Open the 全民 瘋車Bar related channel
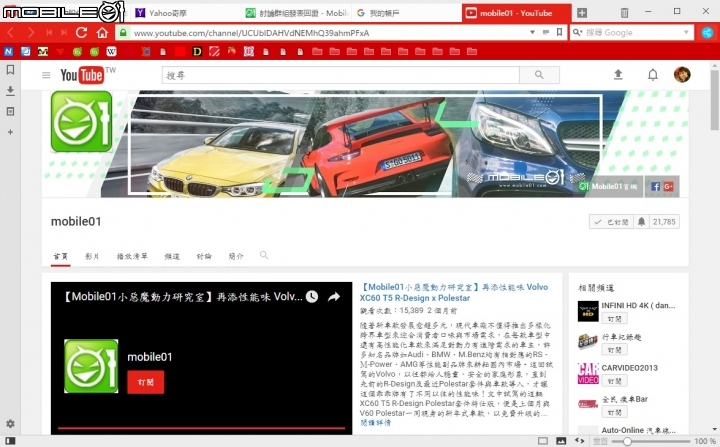720x447 pixels. [624, 399]
